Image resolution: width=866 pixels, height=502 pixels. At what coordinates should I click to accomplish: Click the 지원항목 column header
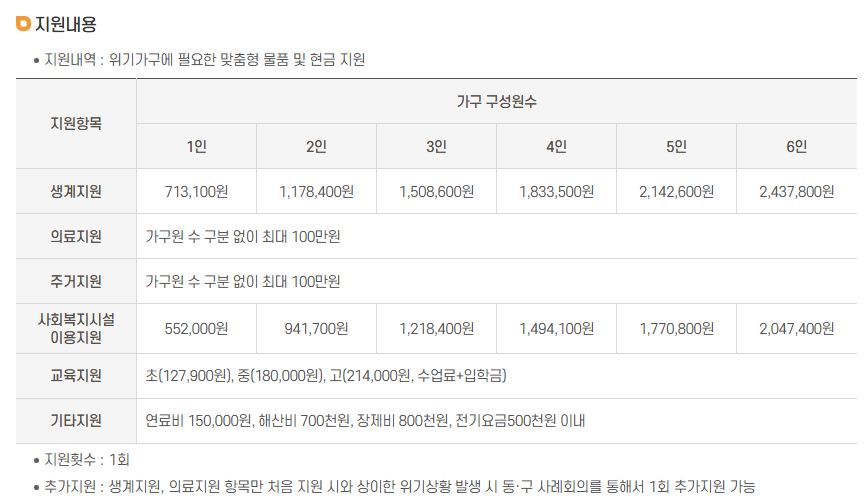76,123
